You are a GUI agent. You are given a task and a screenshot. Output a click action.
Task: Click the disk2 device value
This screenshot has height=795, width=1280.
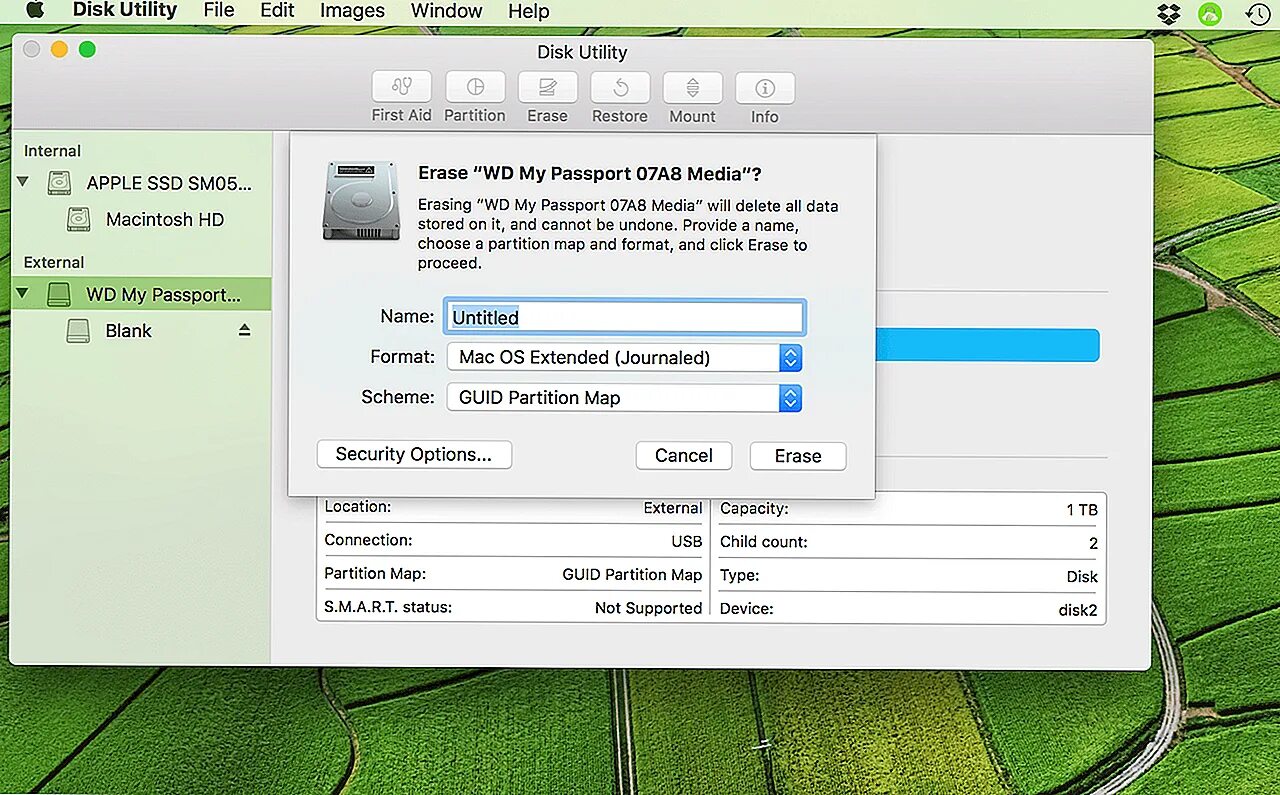tap(1078, 609)
